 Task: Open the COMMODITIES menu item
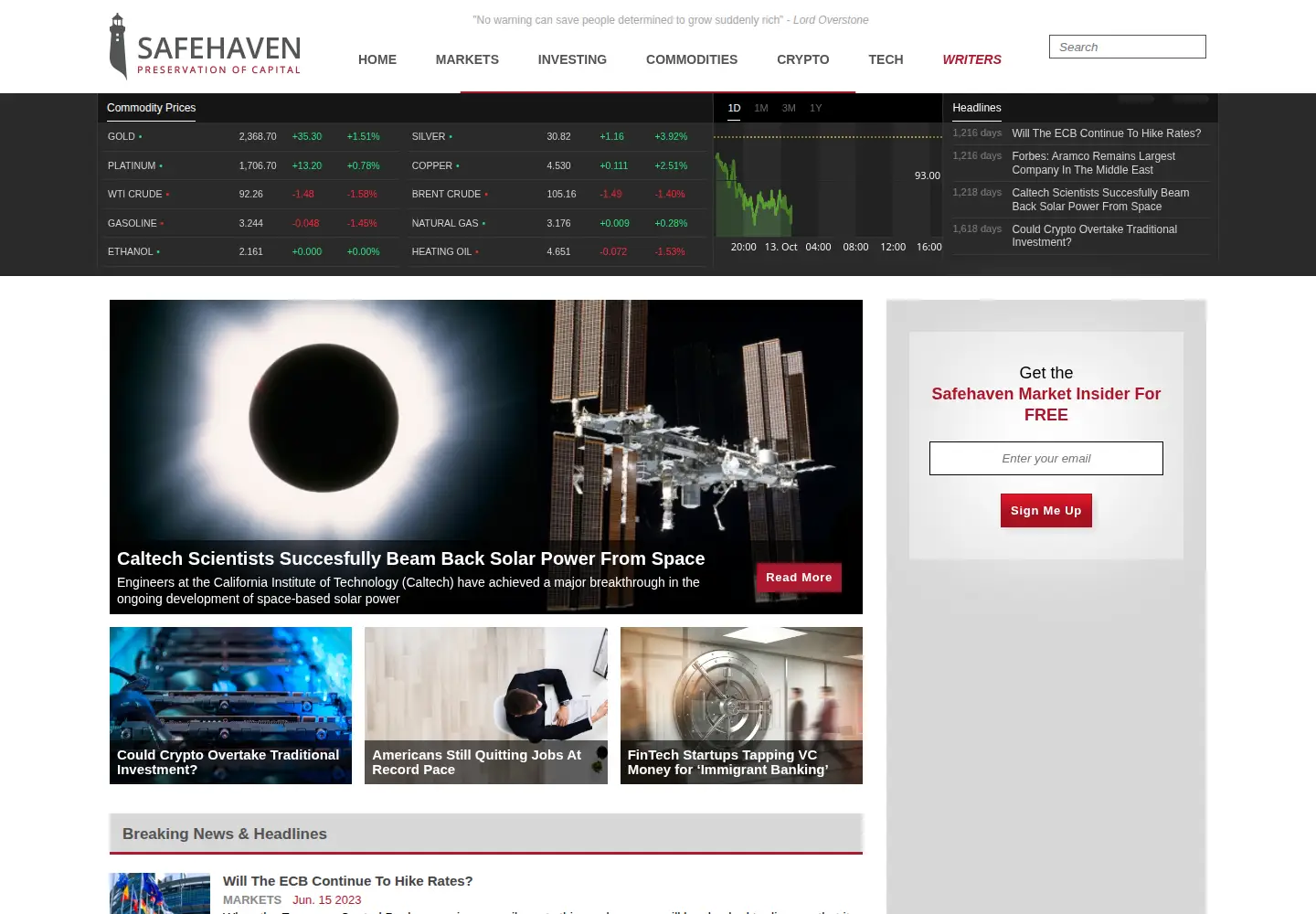pyautogui.click(x=692, y=59)
